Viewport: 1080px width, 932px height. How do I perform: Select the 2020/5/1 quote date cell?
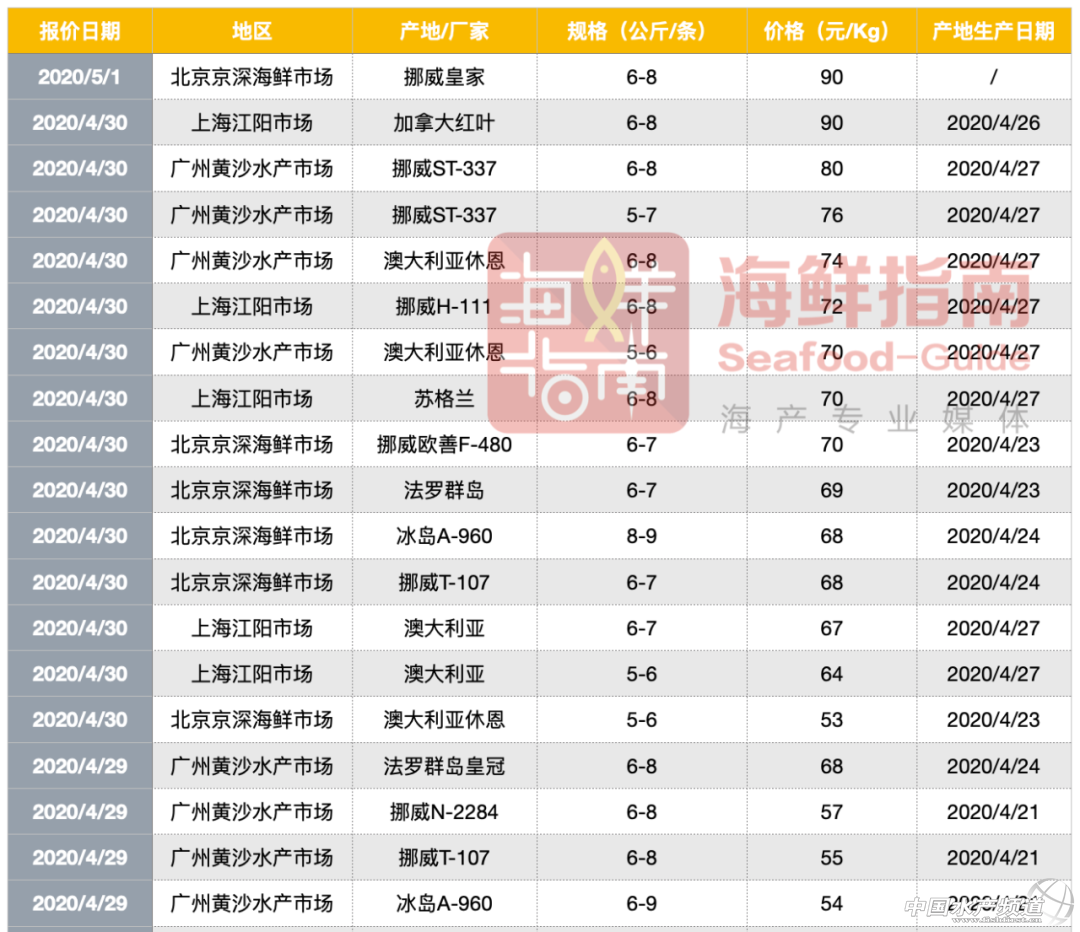tap(80, 77)
